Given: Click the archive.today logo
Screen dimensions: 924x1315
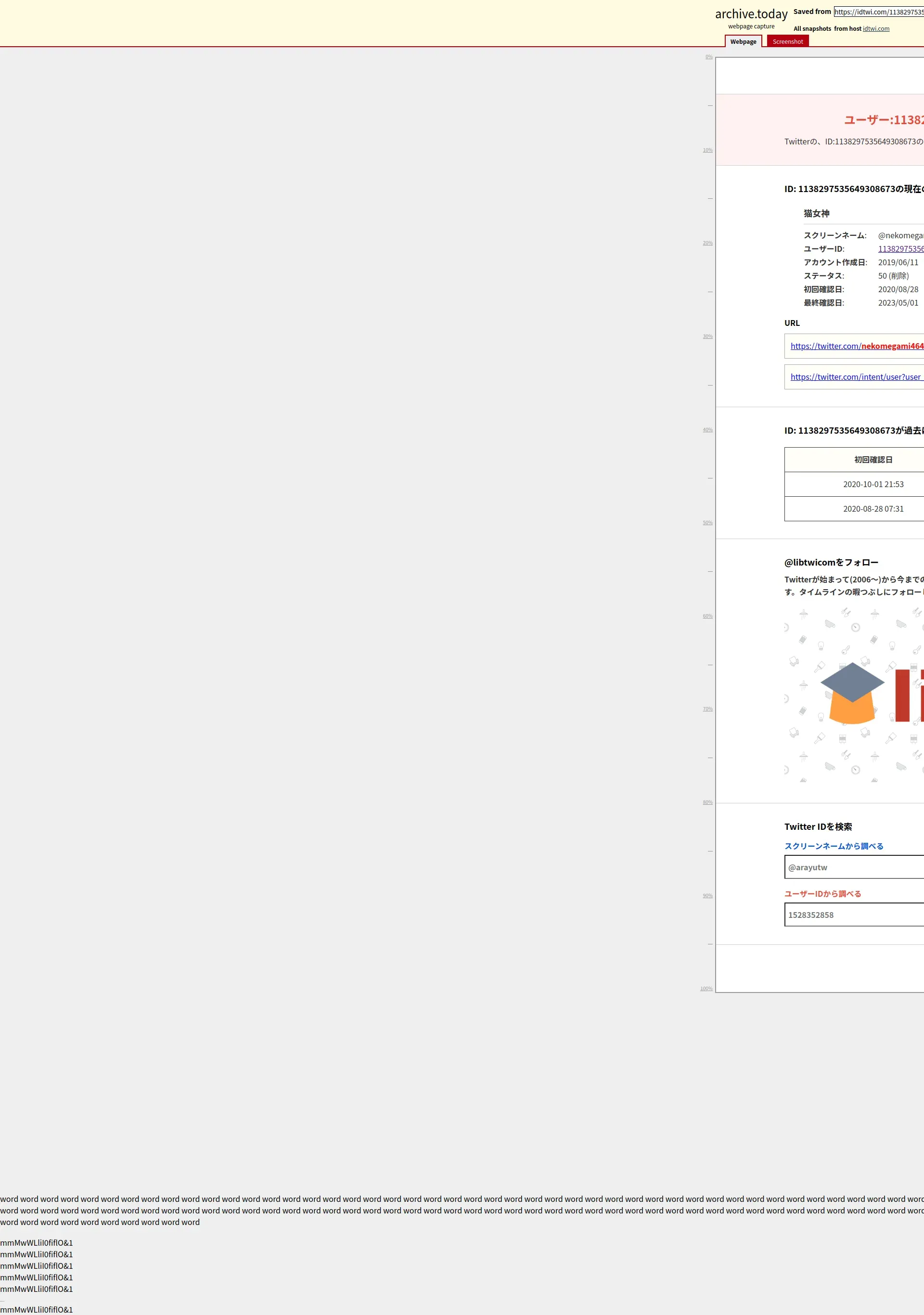Looking at the screenshot, I should pyautogui.click(x=751, y=14).
